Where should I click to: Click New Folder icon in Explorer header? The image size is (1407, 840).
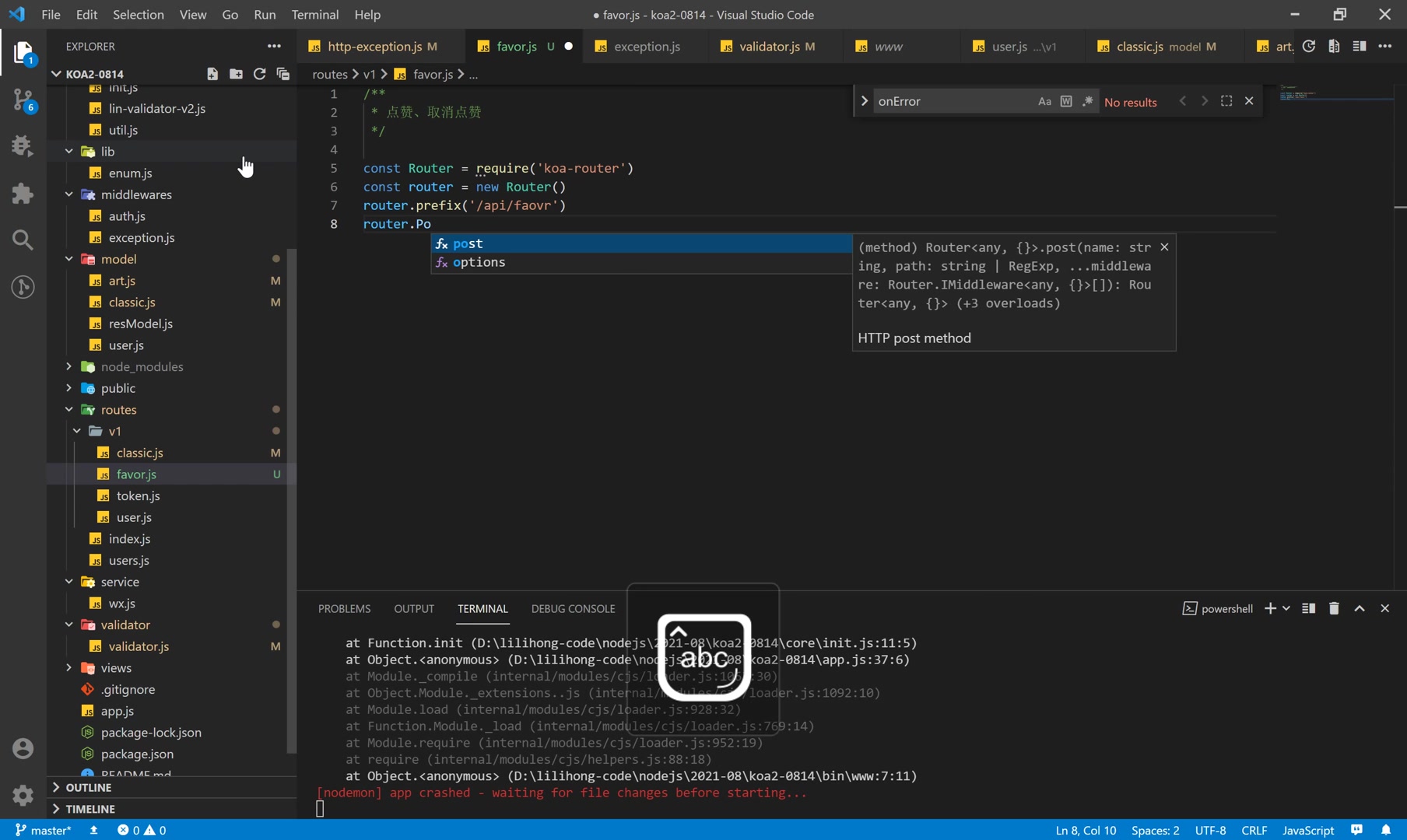point(236,74)
